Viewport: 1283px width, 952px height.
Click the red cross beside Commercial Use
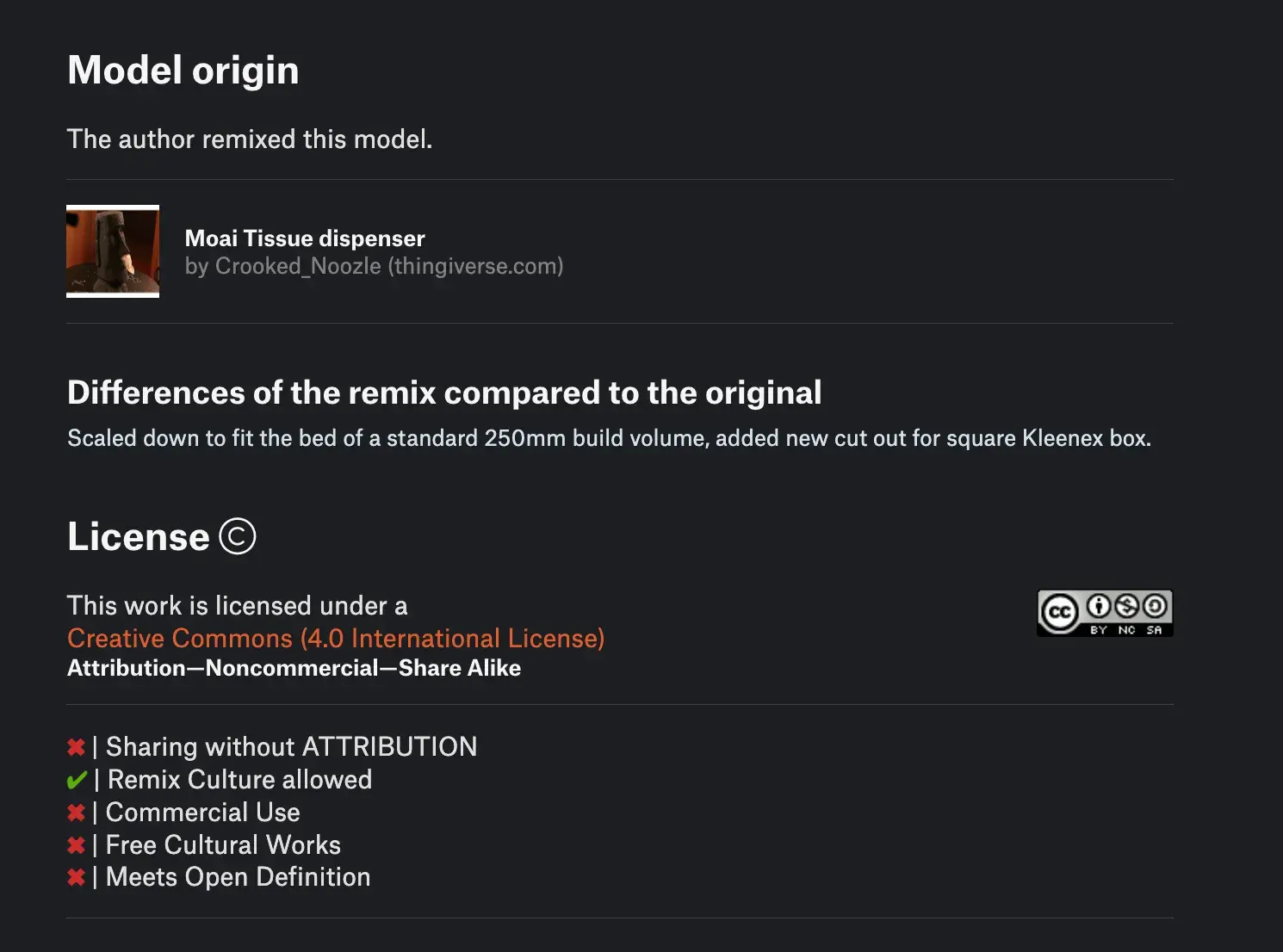(76, 813)
